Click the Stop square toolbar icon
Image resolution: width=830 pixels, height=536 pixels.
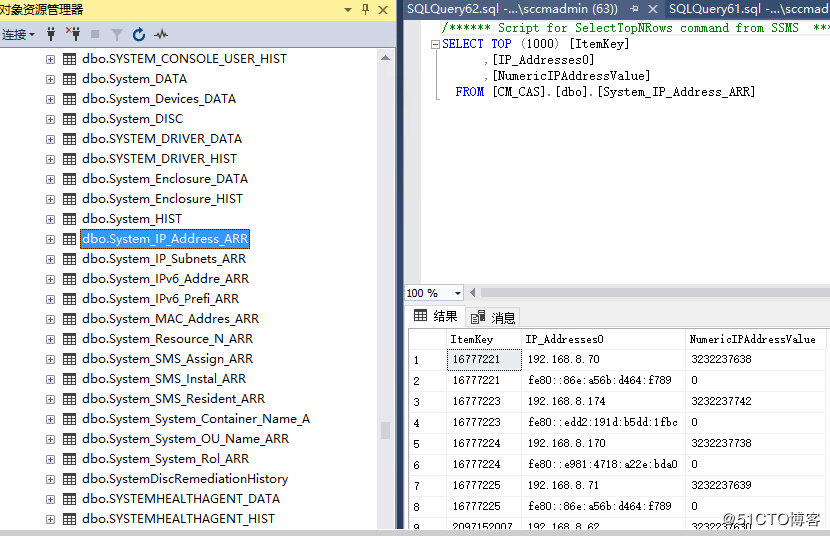95,34
